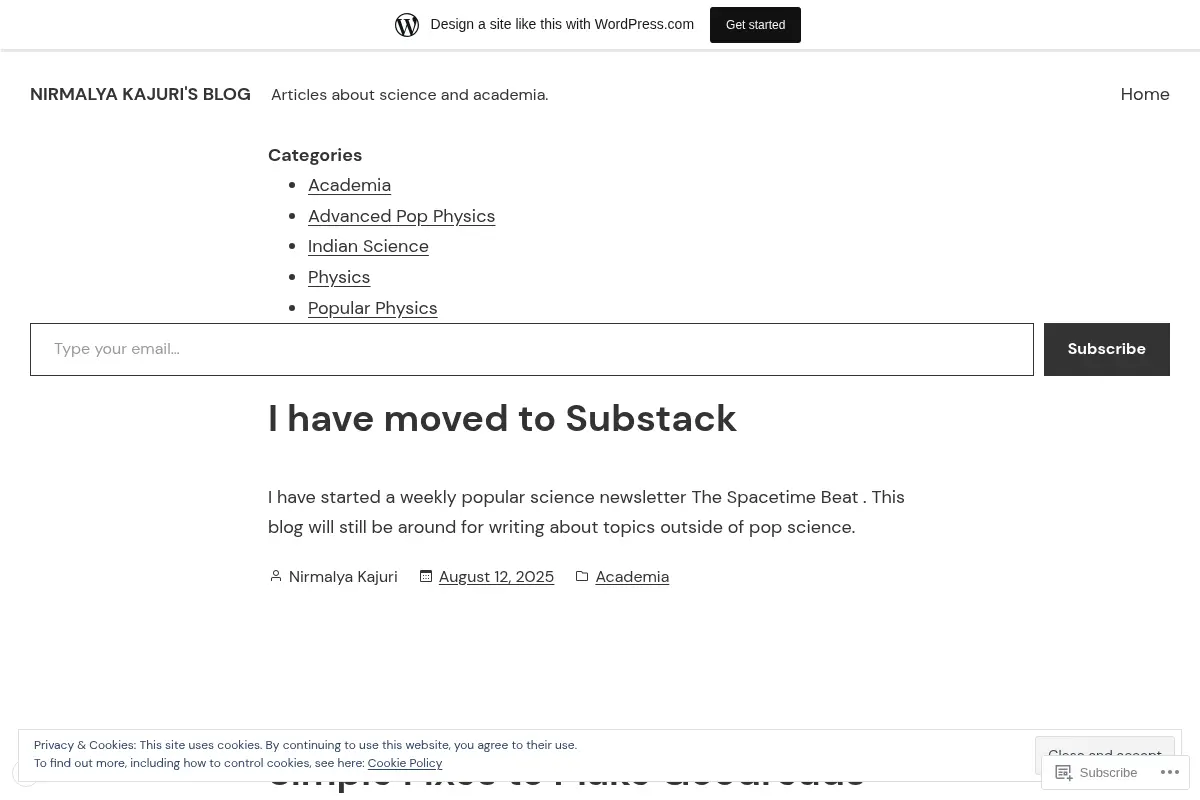Click the Get started button
1200x800 pixels.
pos(755,24)
